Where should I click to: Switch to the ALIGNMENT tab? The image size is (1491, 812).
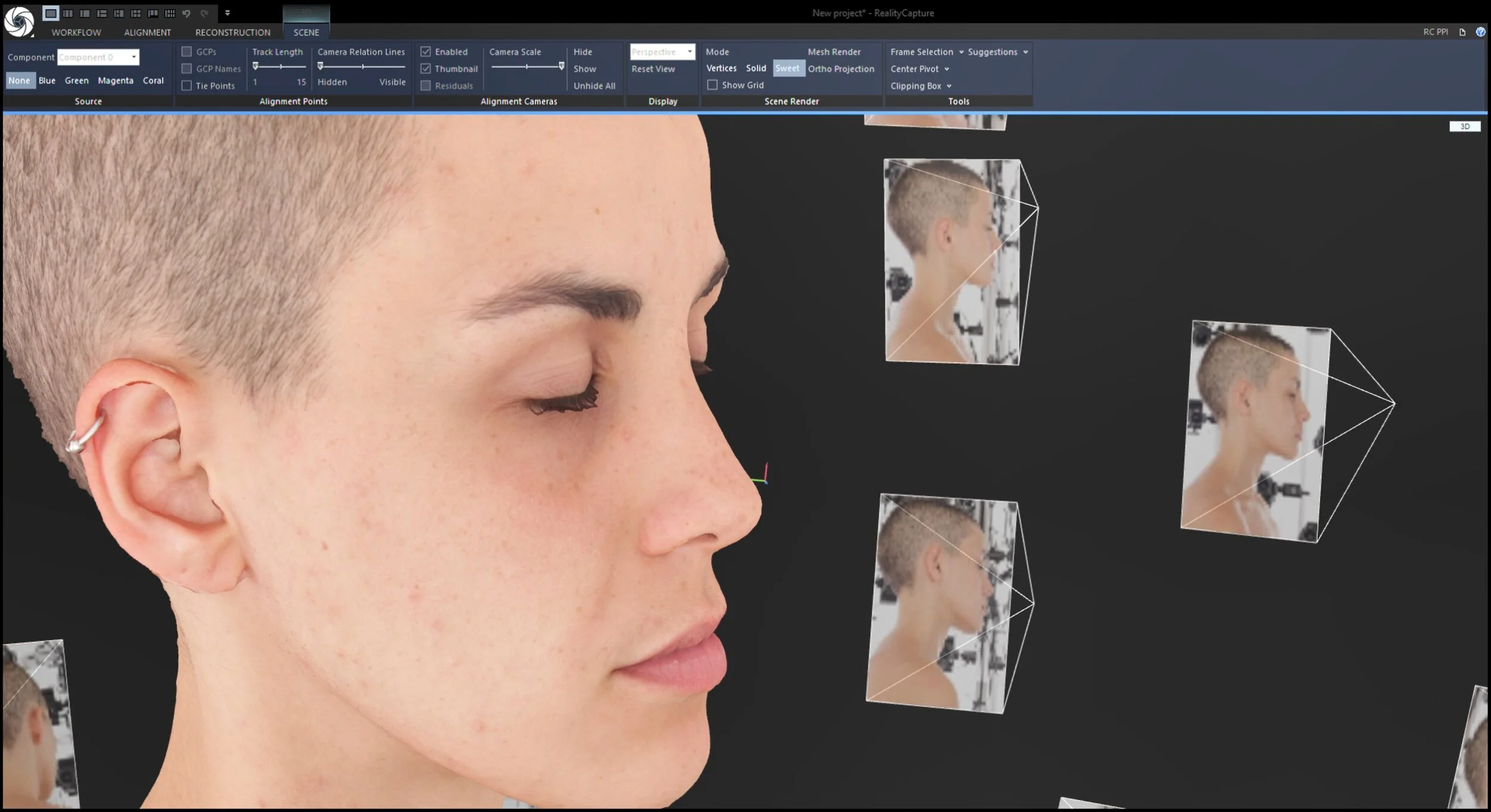point(147,32)
